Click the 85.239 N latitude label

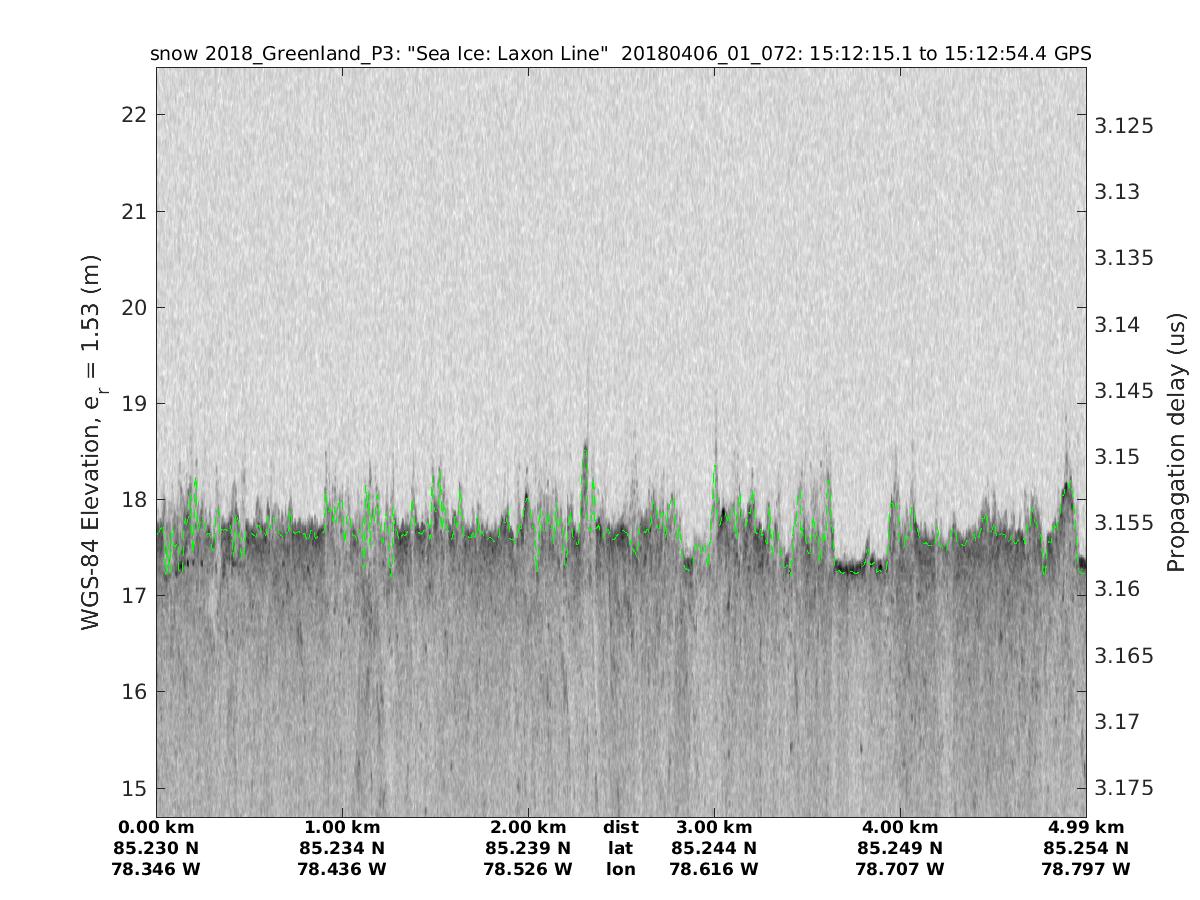click(528, 848)
